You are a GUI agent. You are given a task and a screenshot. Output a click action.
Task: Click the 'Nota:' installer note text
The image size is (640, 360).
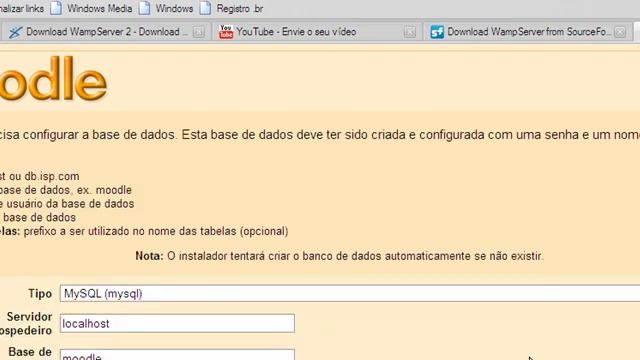[x=339, y=256]
